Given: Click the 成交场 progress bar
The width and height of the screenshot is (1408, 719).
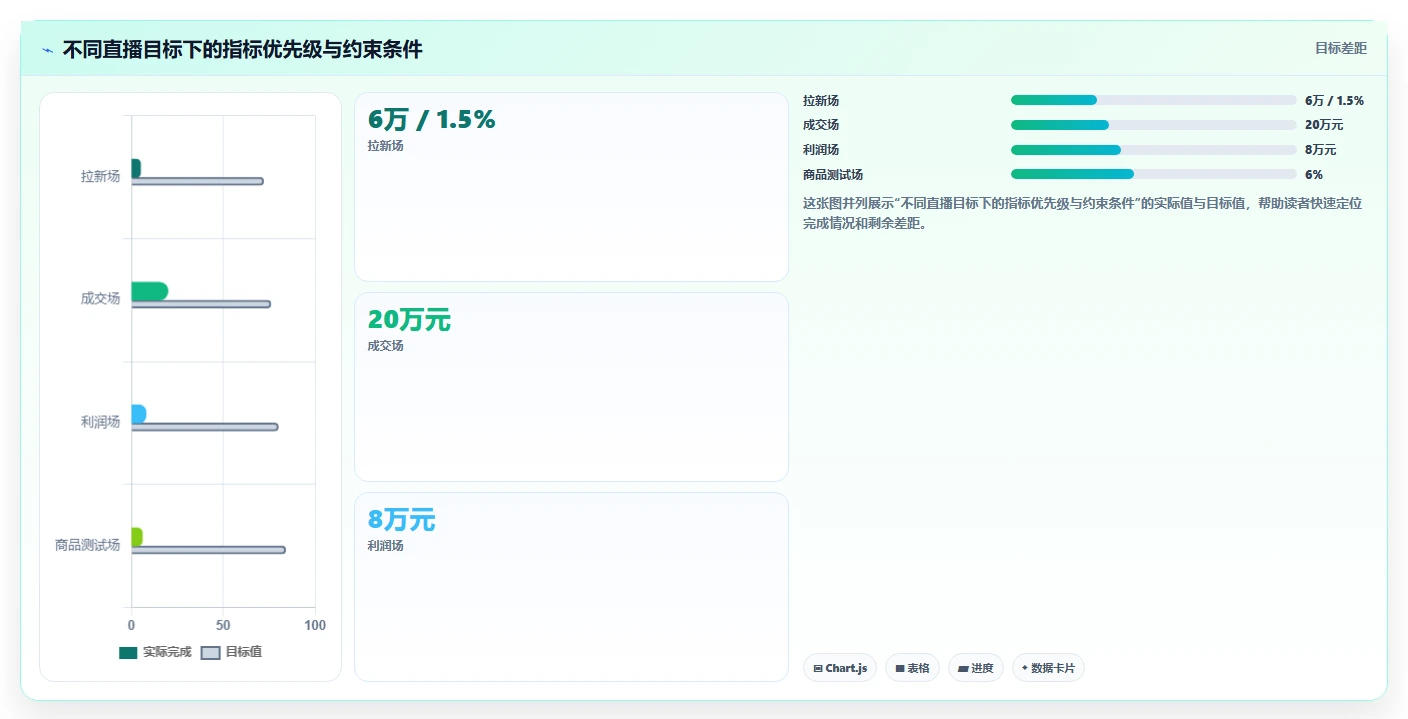Looking at the screenshot, I should pyautogui.click(x=1153, y=125).
